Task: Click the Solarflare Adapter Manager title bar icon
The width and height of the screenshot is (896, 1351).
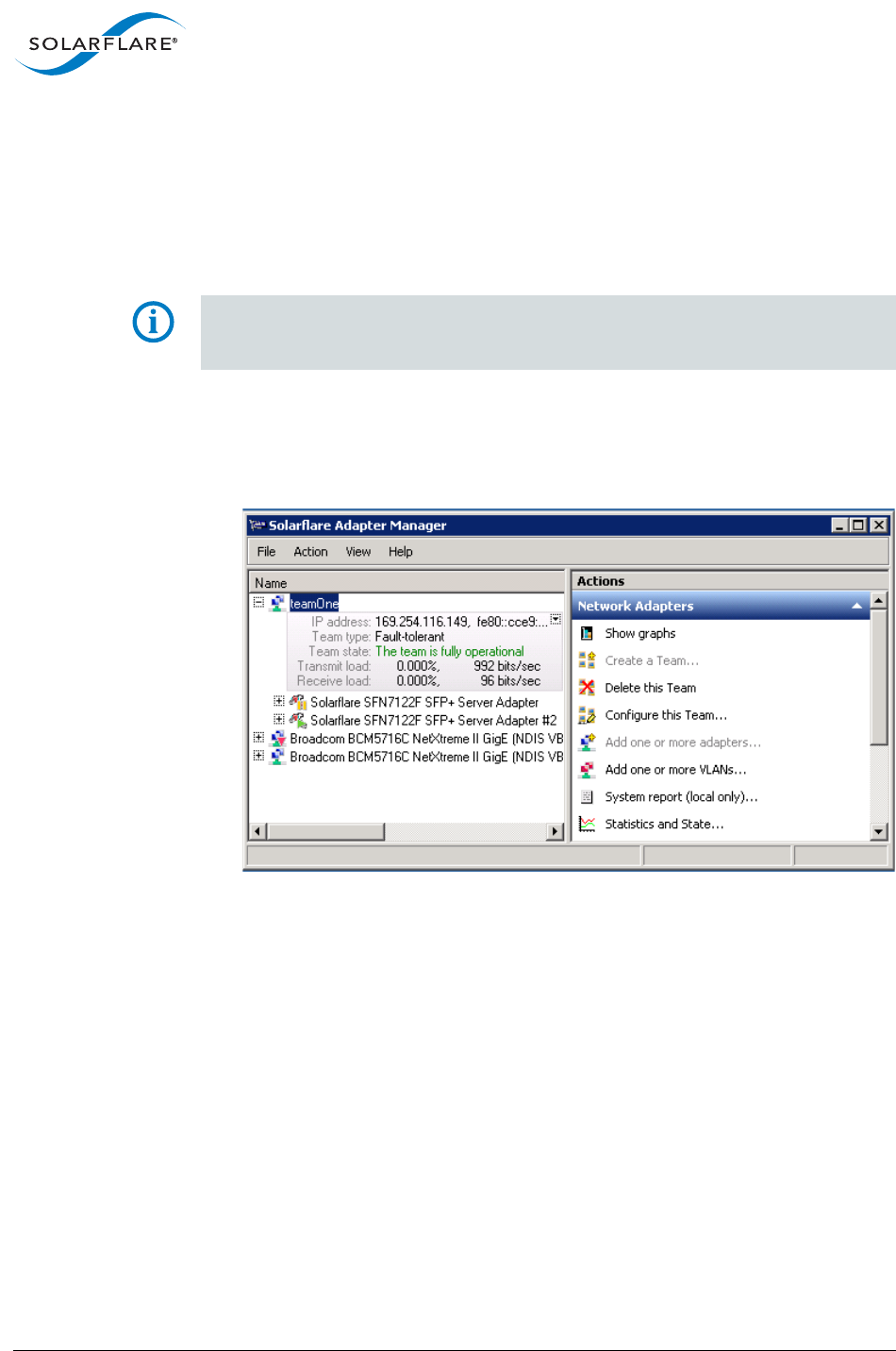Action: coord(257,525)
